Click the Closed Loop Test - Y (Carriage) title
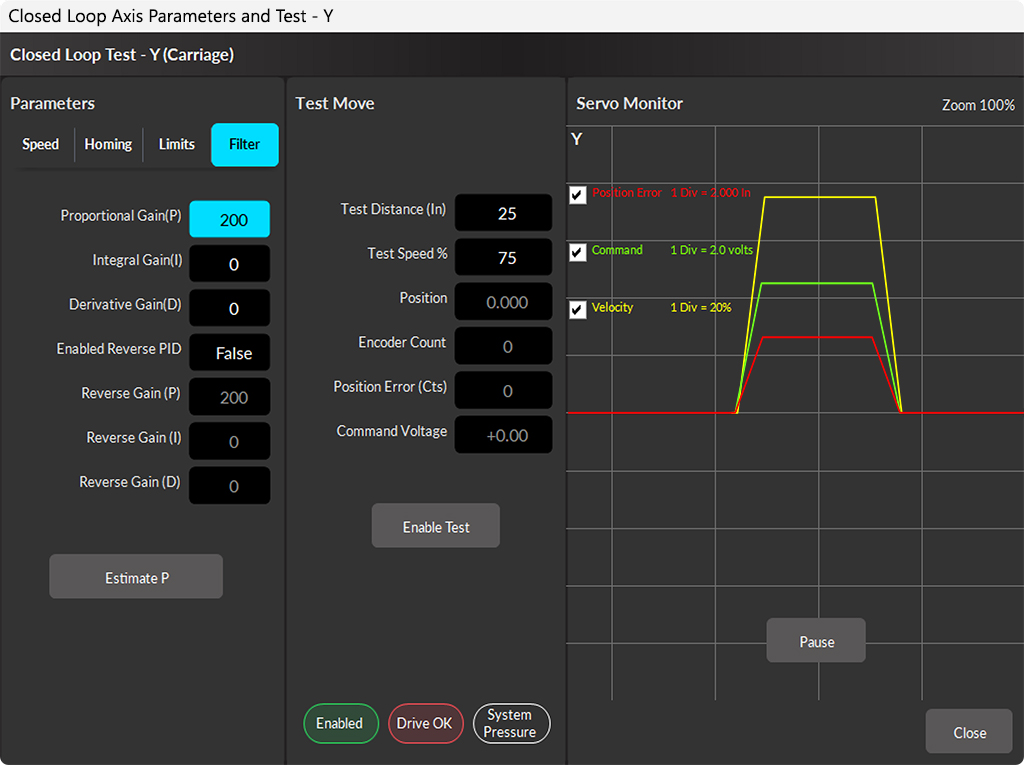Image resolution: width=1024 pixels, height=765 pixels. (122, 54)
